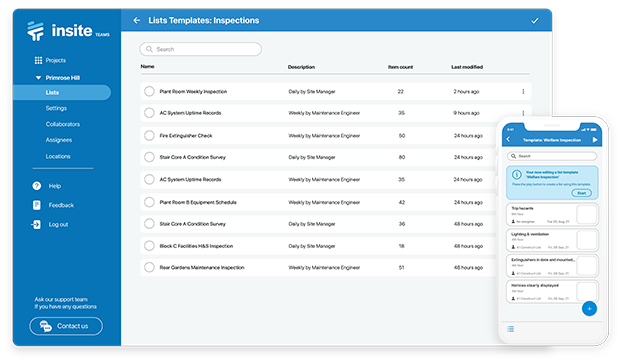Tap the Template: Welfare Inspection phone title
624x362 pixels.
[552, 140]
